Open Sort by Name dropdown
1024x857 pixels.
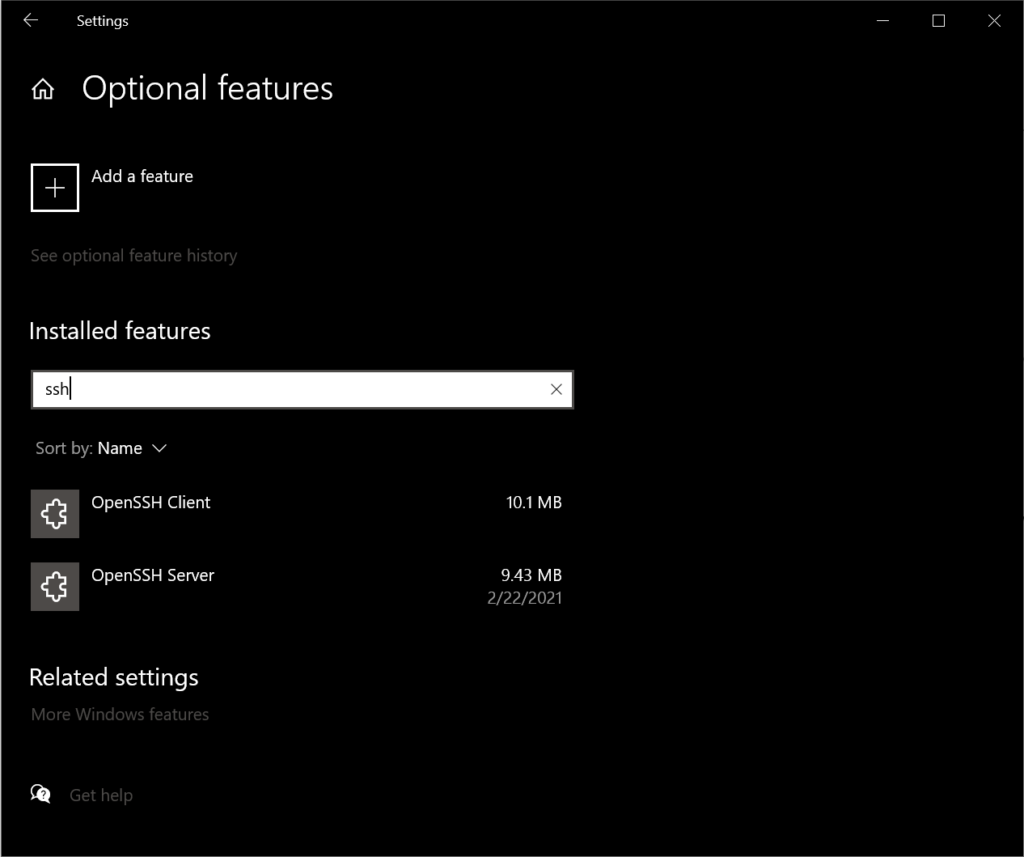[x=101, y=448]
